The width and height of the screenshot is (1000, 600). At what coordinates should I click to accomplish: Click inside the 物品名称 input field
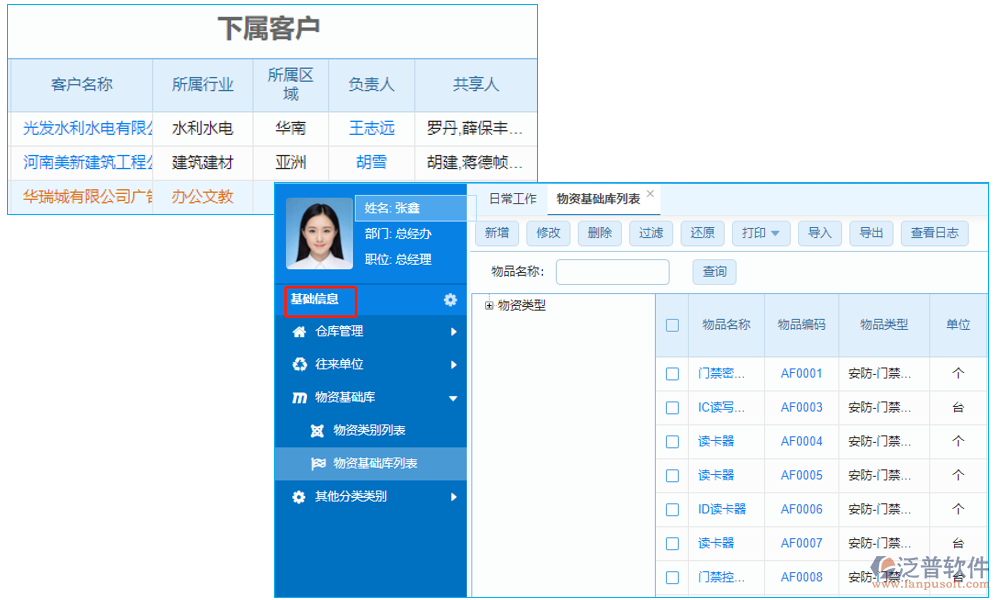(x=612, y=271)
